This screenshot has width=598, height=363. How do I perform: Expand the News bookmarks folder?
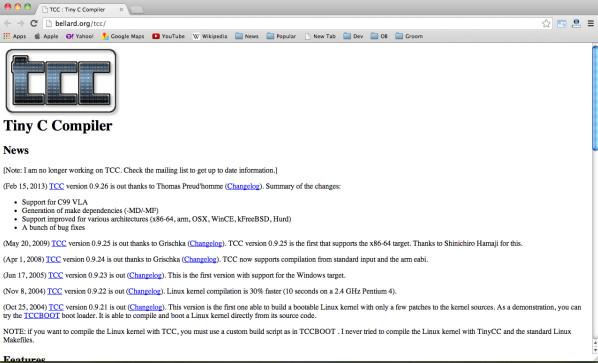point(247,36)
